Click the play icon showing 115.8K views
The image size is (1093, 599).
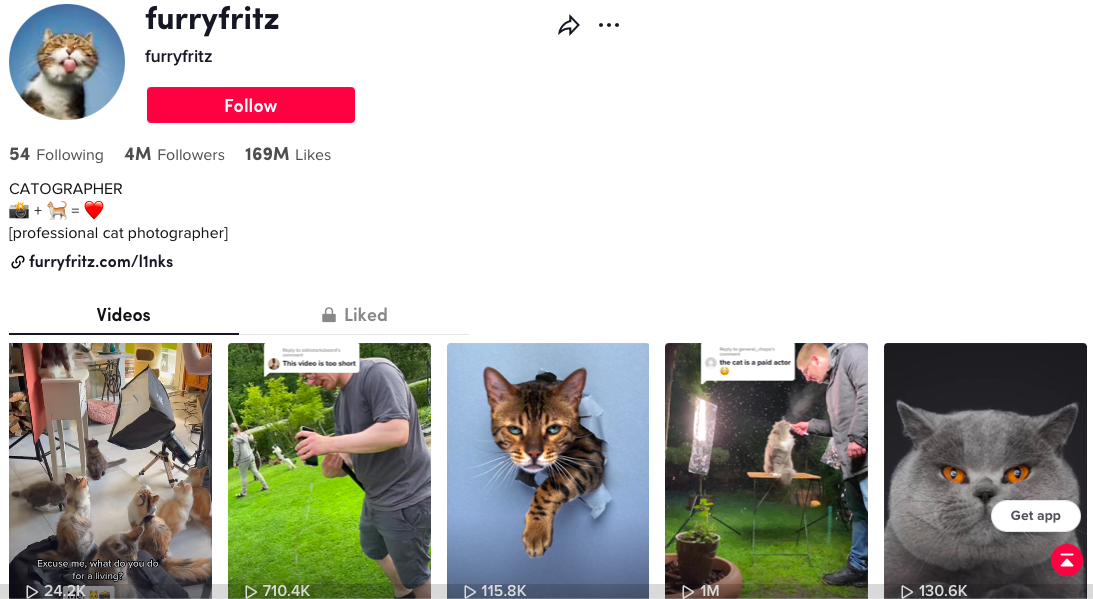[x=470, y=591]
